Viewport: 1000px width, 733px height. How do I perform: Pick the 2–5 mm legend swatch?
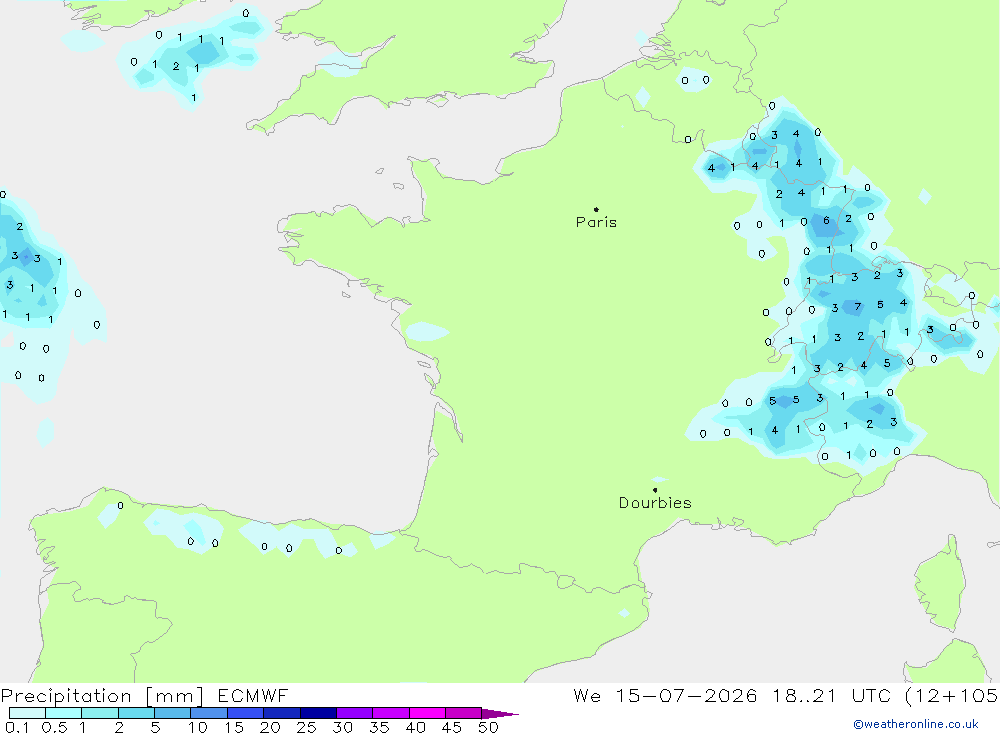[x=136, y=713]
